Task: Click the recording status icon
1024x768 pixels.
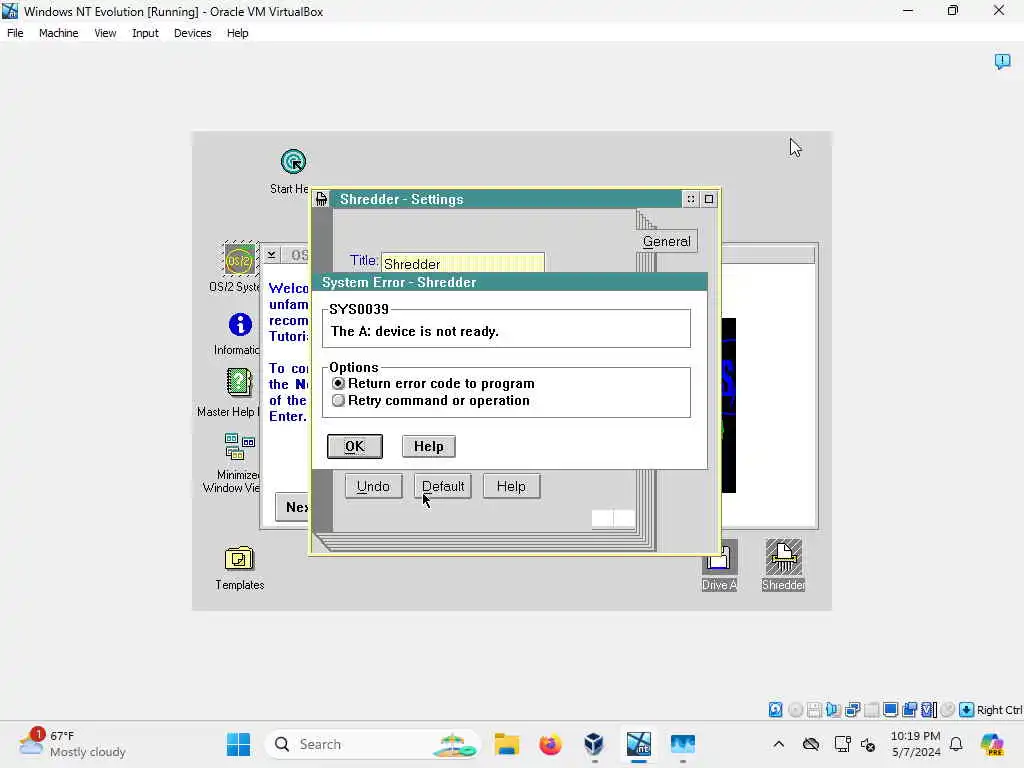Action: [x=910, y=710]
